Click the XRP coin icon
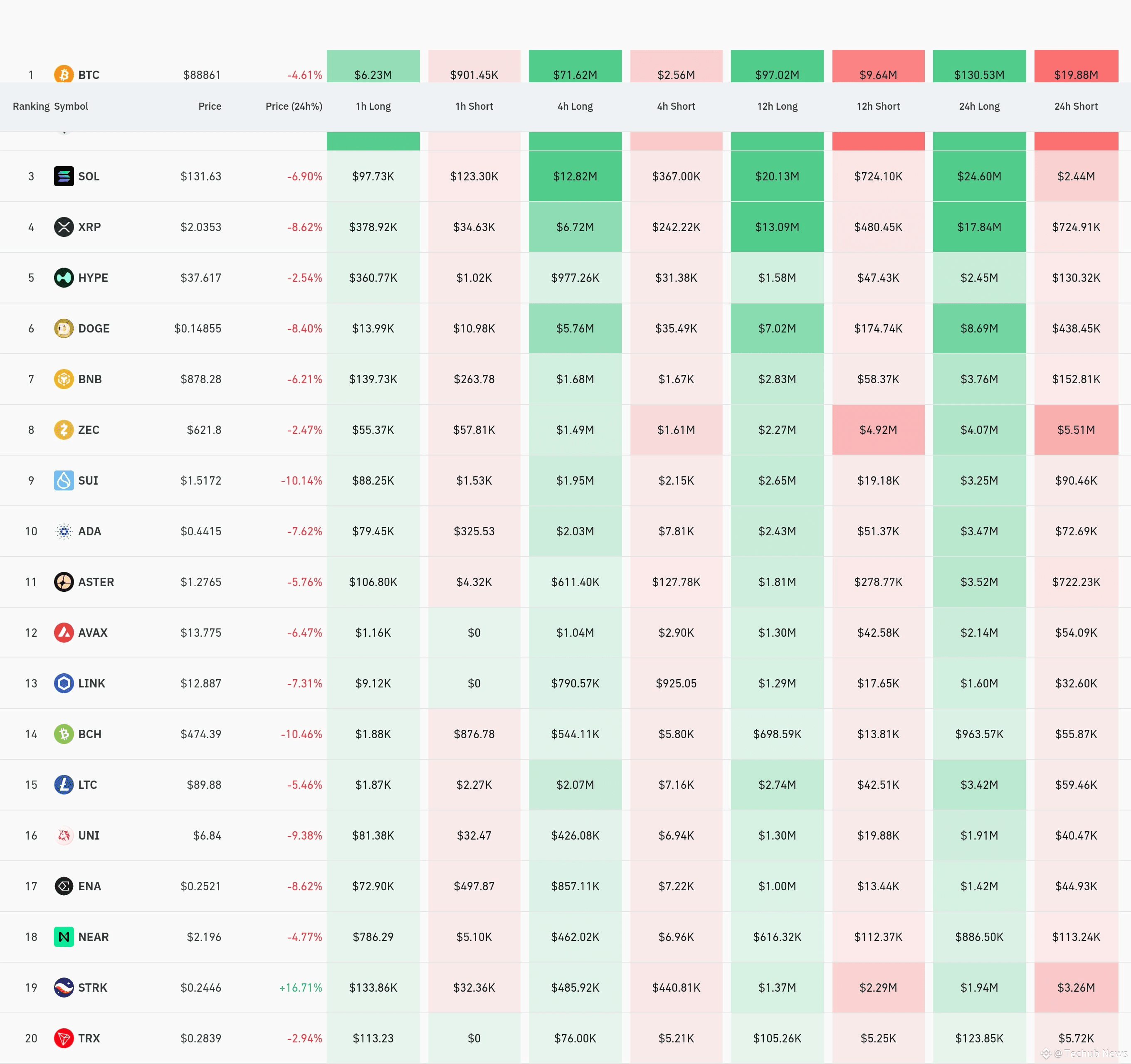 tap(64, 227)
